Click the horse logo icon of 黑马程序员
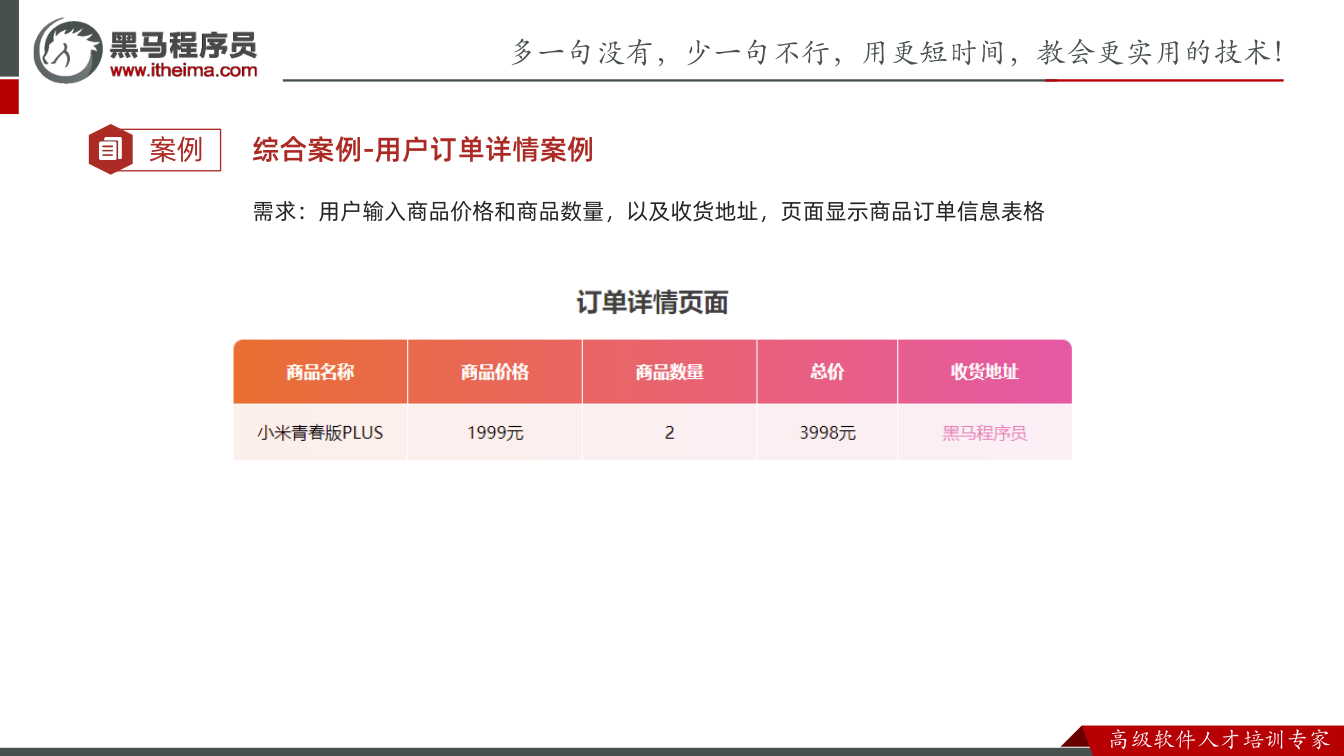 tap(68, 49)
